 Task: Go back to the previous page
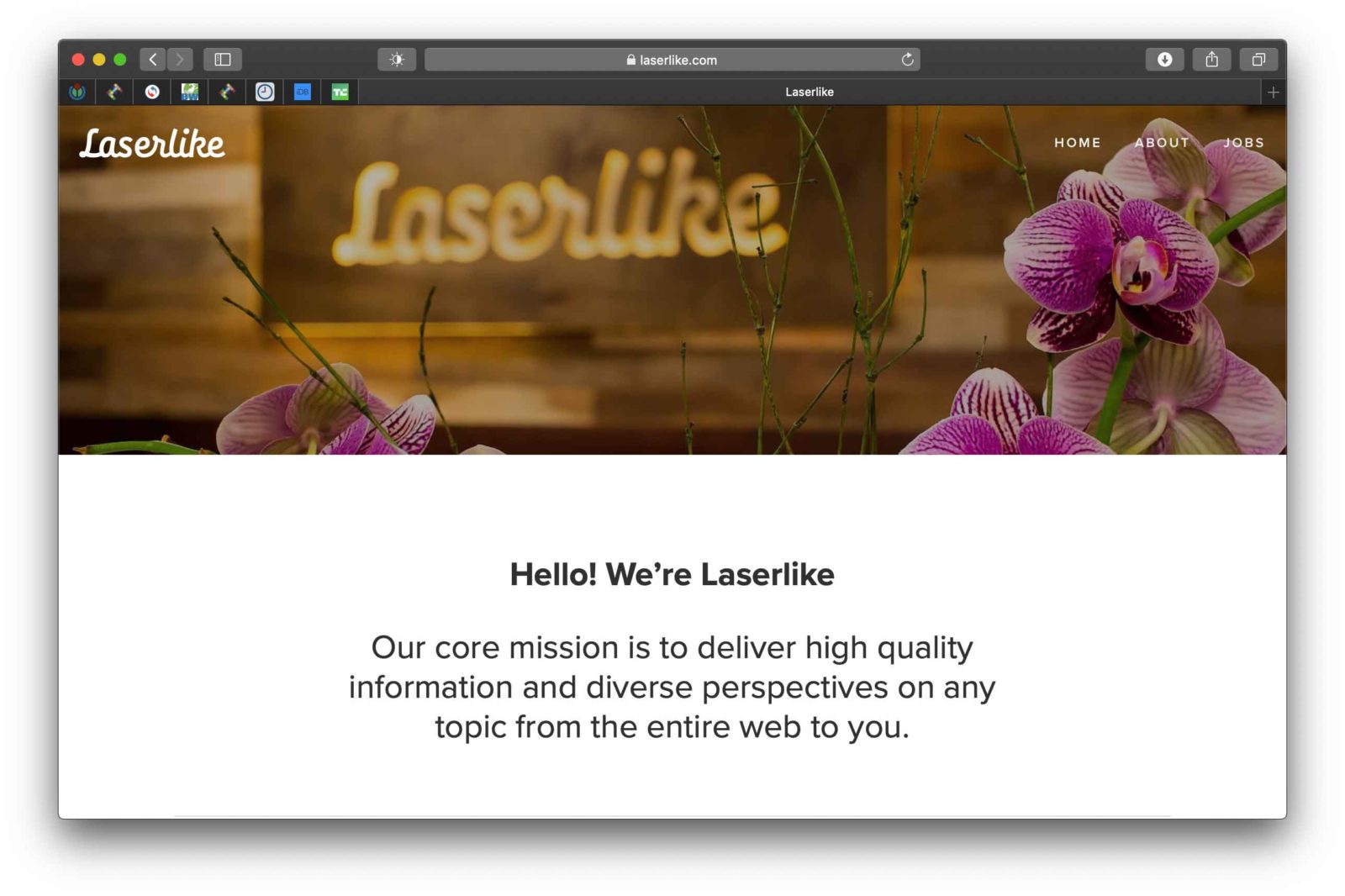[x=153, y=60]
